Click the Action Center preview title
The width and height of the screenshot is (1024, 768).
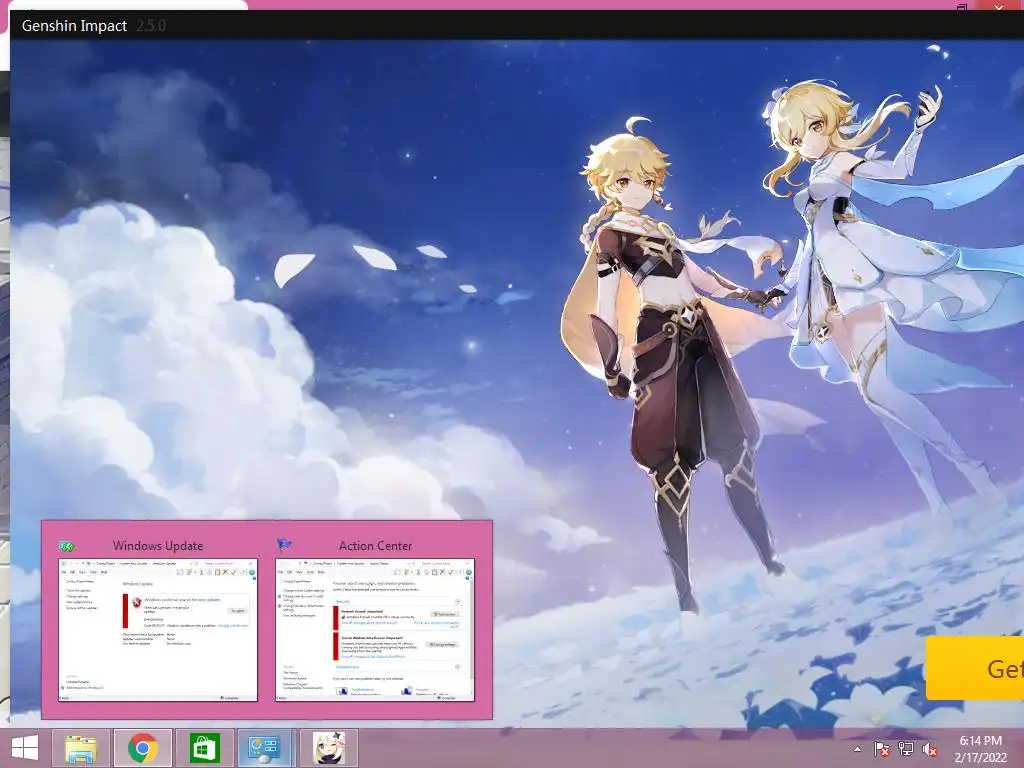[x=376, y=545]
